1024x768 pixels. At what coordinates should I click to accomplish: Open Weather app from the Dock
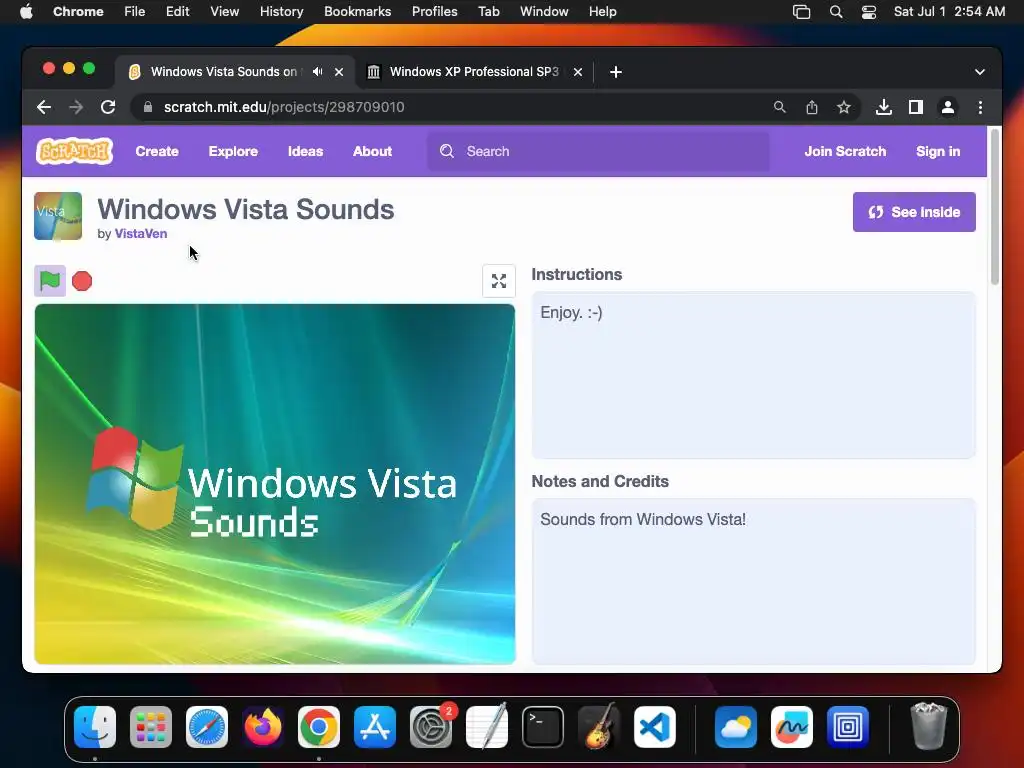tap(735, 727)
